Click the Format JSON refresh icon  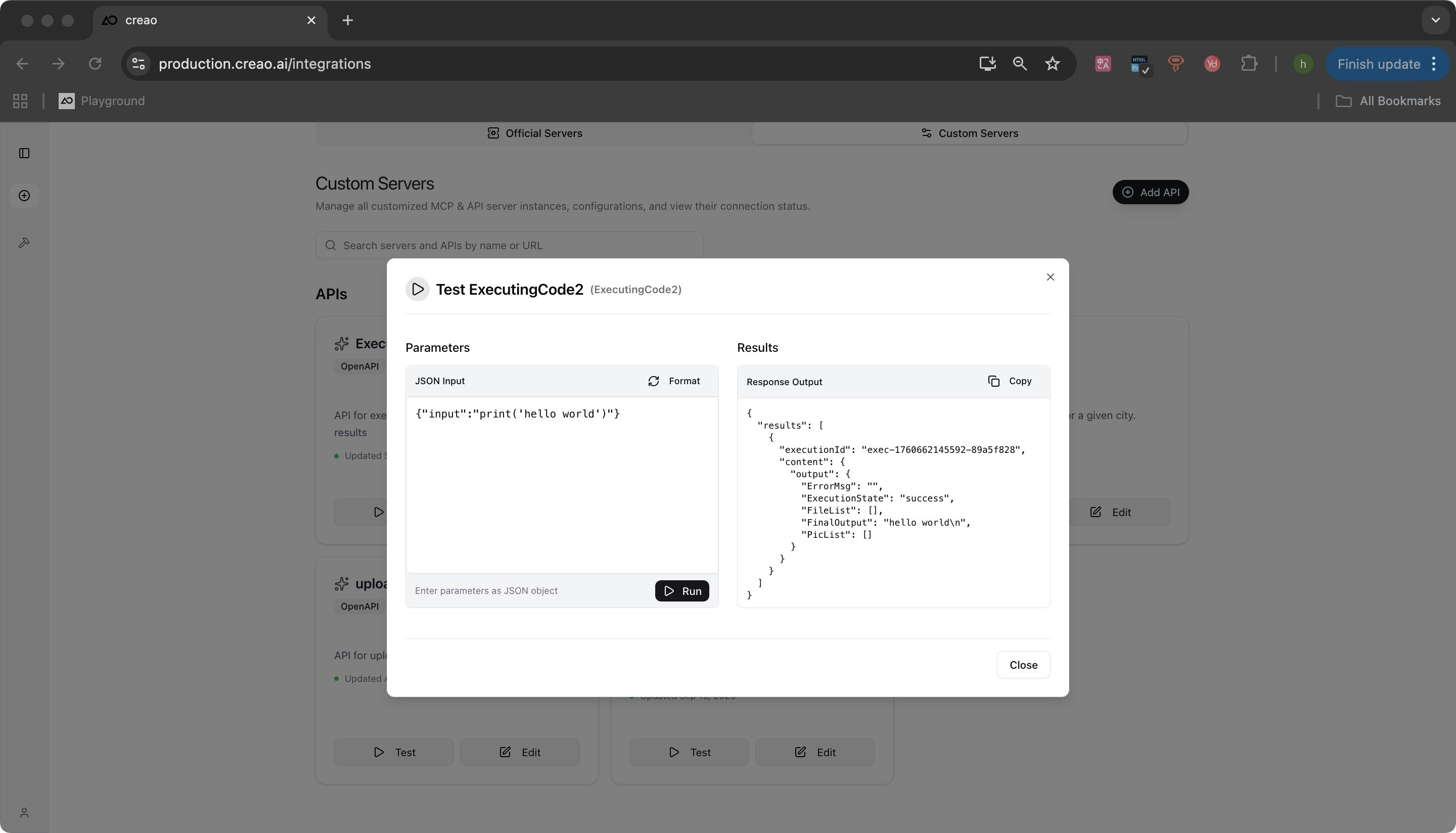pyautogui.click(x=653, y=381)
